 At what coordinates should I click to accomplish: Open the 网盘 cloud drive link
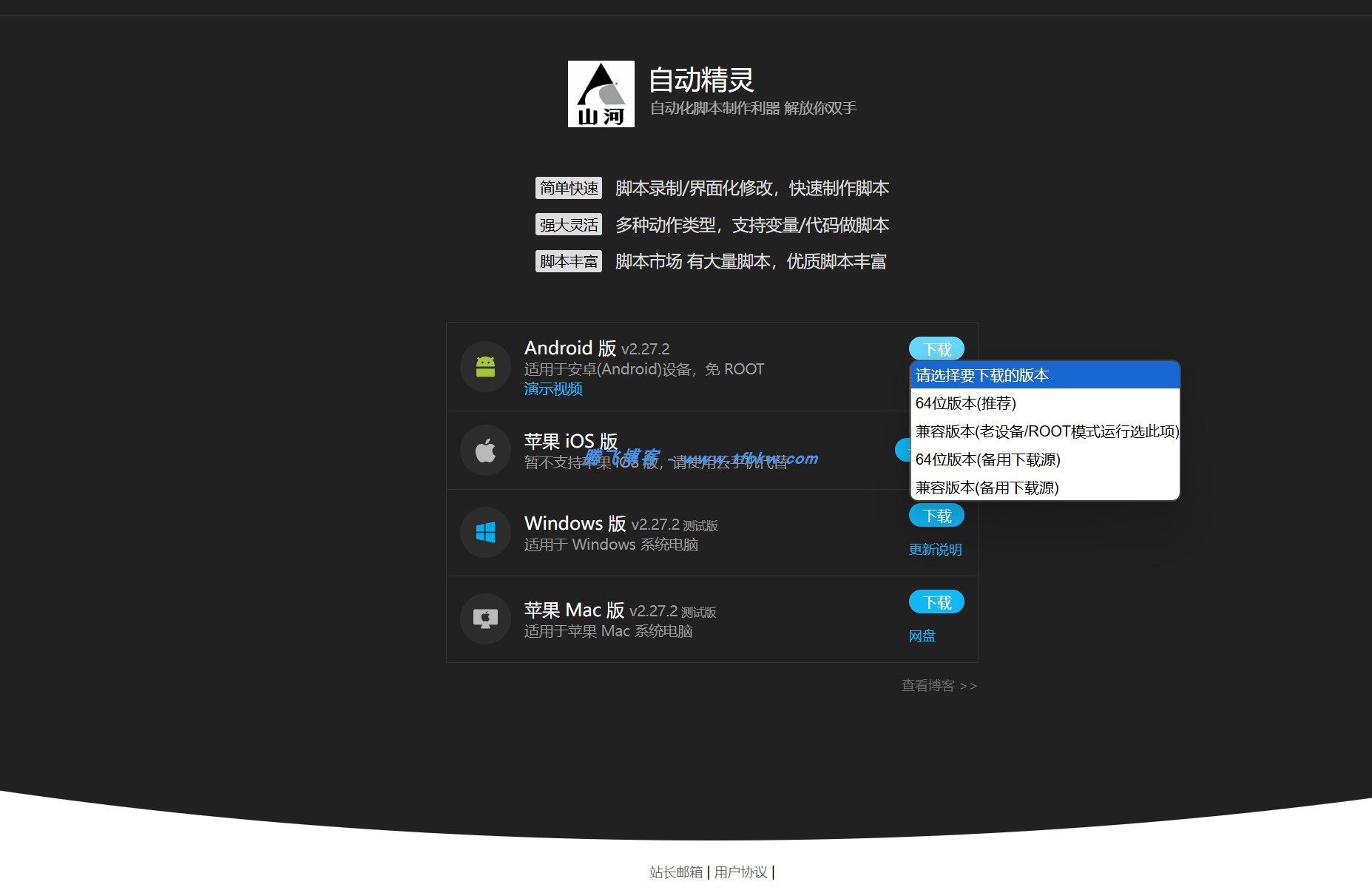coord(922,635)
